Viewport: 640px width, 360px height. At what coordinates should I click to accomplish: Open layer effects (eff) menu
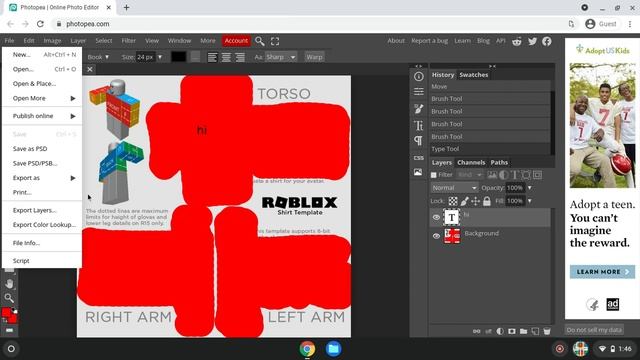[x=488, y=331]
